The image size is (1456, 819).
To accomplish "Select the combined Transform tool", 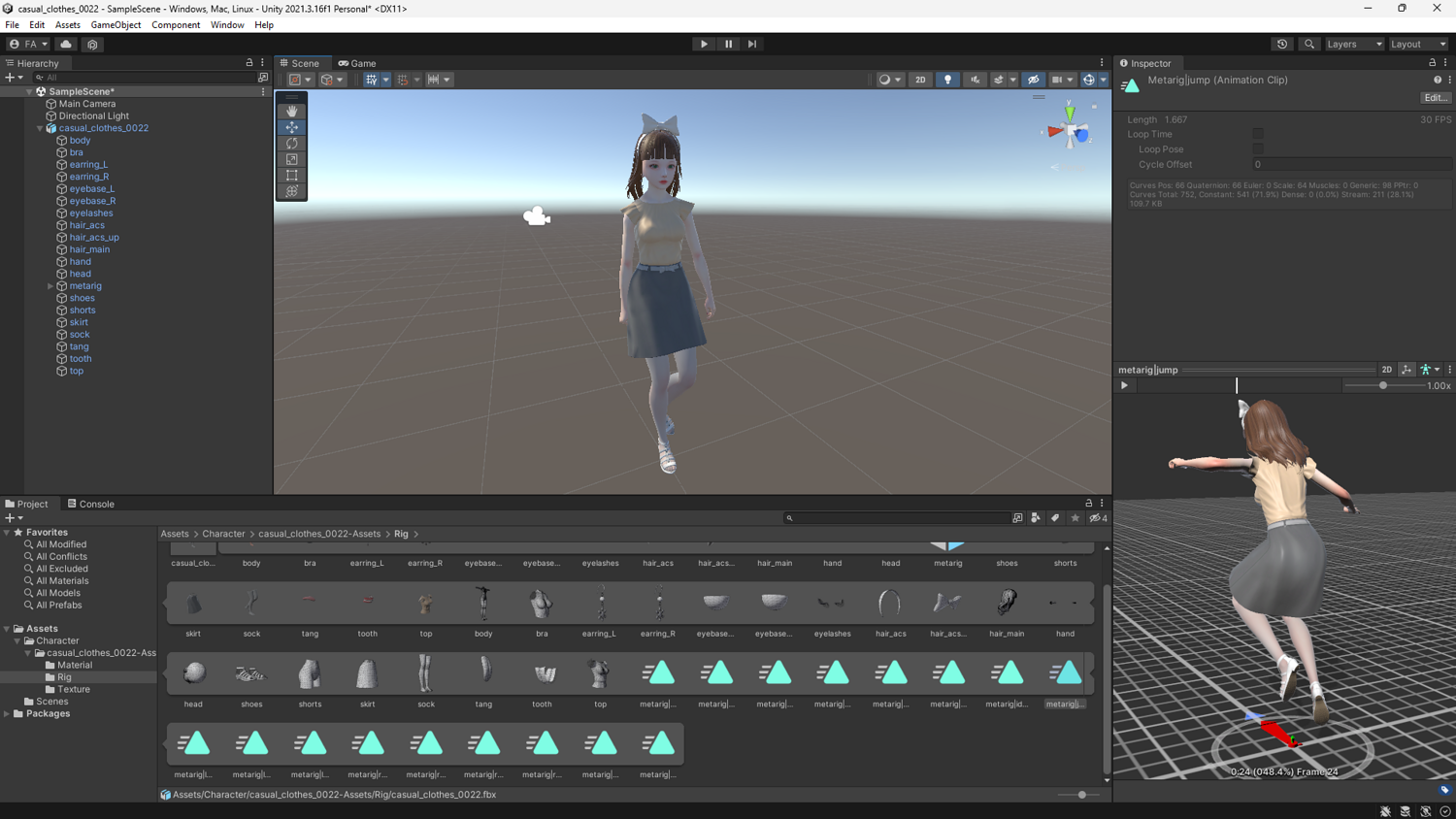I will pos(292,191).
